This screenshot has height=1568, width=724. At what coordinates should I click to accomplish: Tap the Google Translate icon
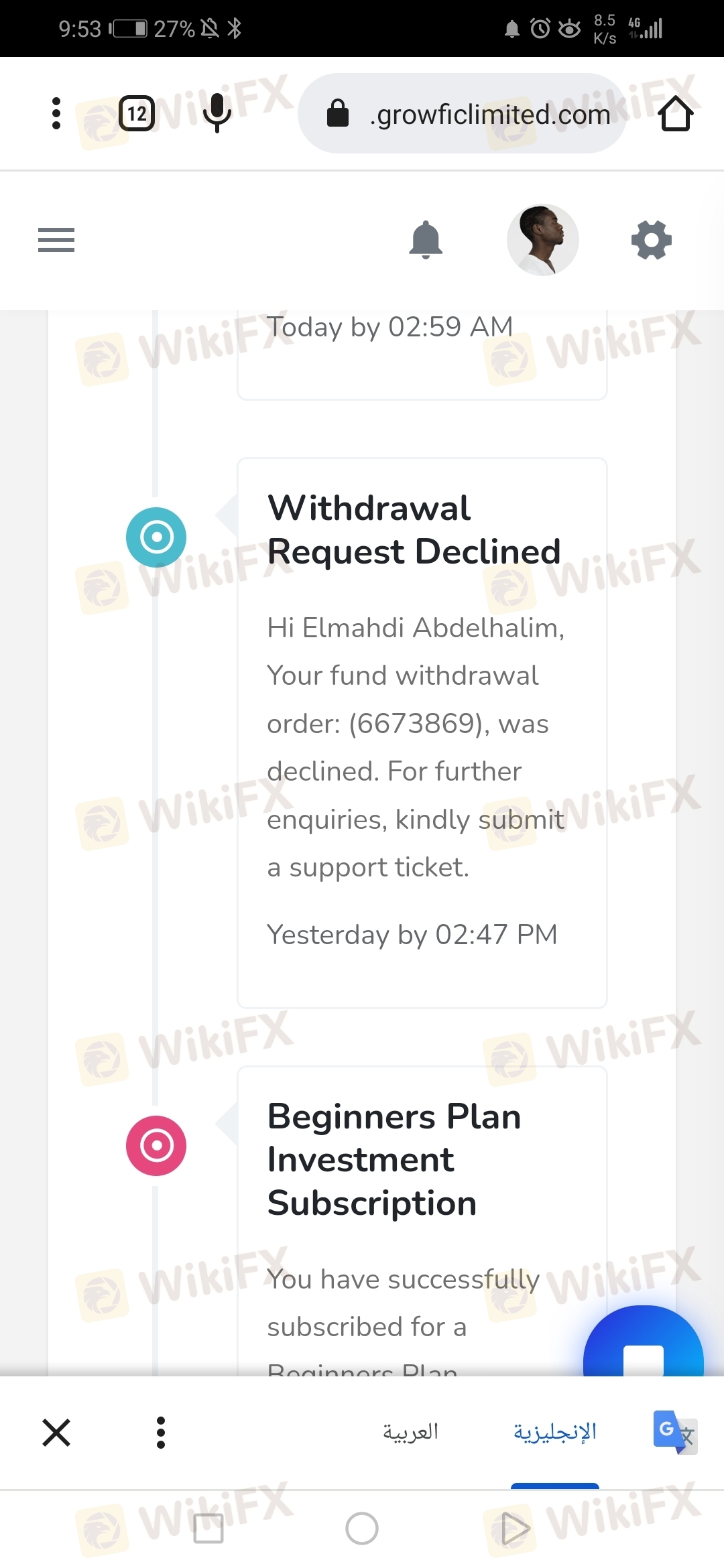674,1432
